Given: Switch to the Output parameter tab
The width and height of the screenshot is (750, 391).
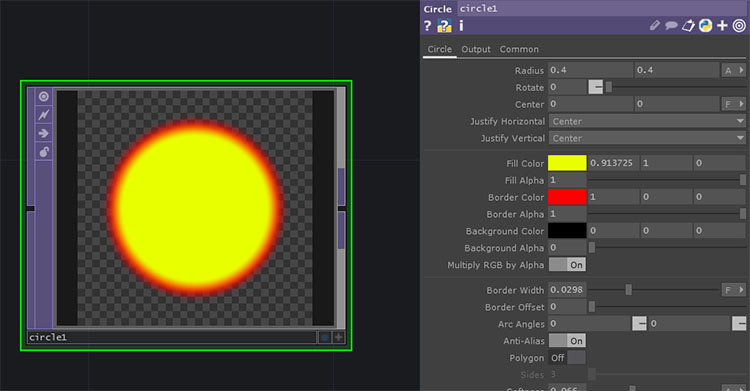Looking at the screenshot, I should pyautogui.click(x=476, y=49).
